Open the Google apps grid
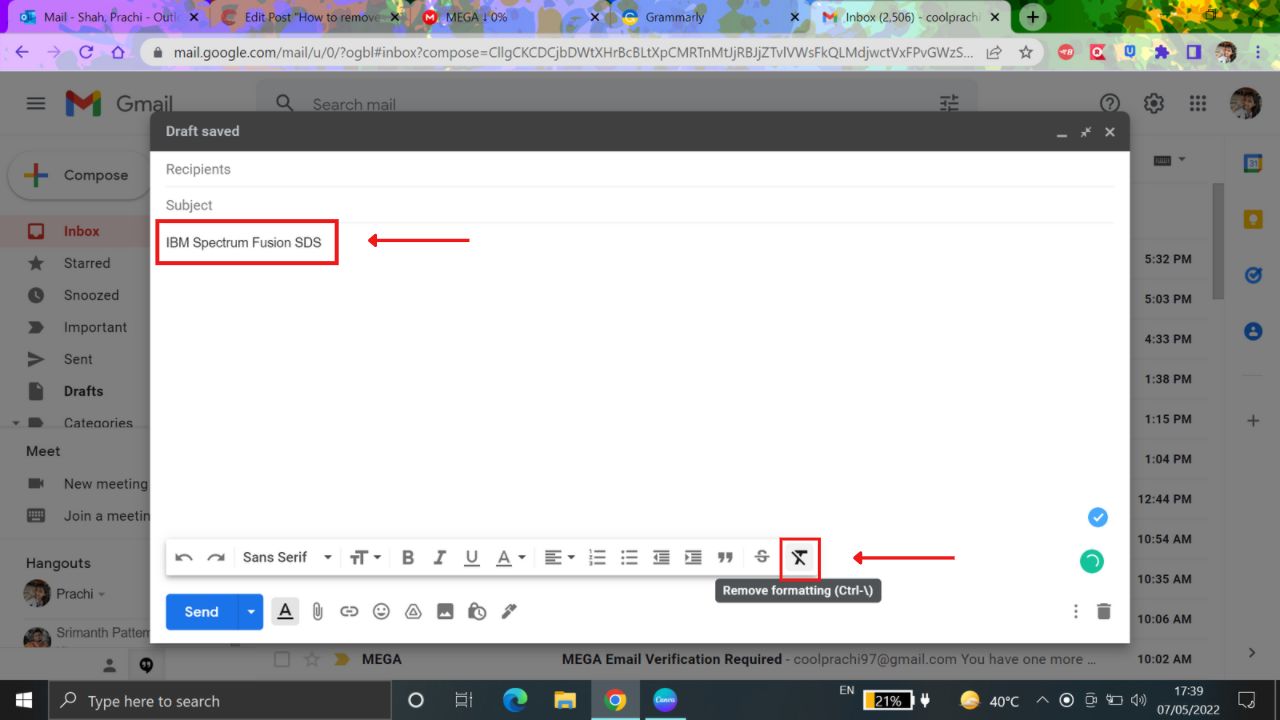1280x720 pixels. click(1198, 103)
